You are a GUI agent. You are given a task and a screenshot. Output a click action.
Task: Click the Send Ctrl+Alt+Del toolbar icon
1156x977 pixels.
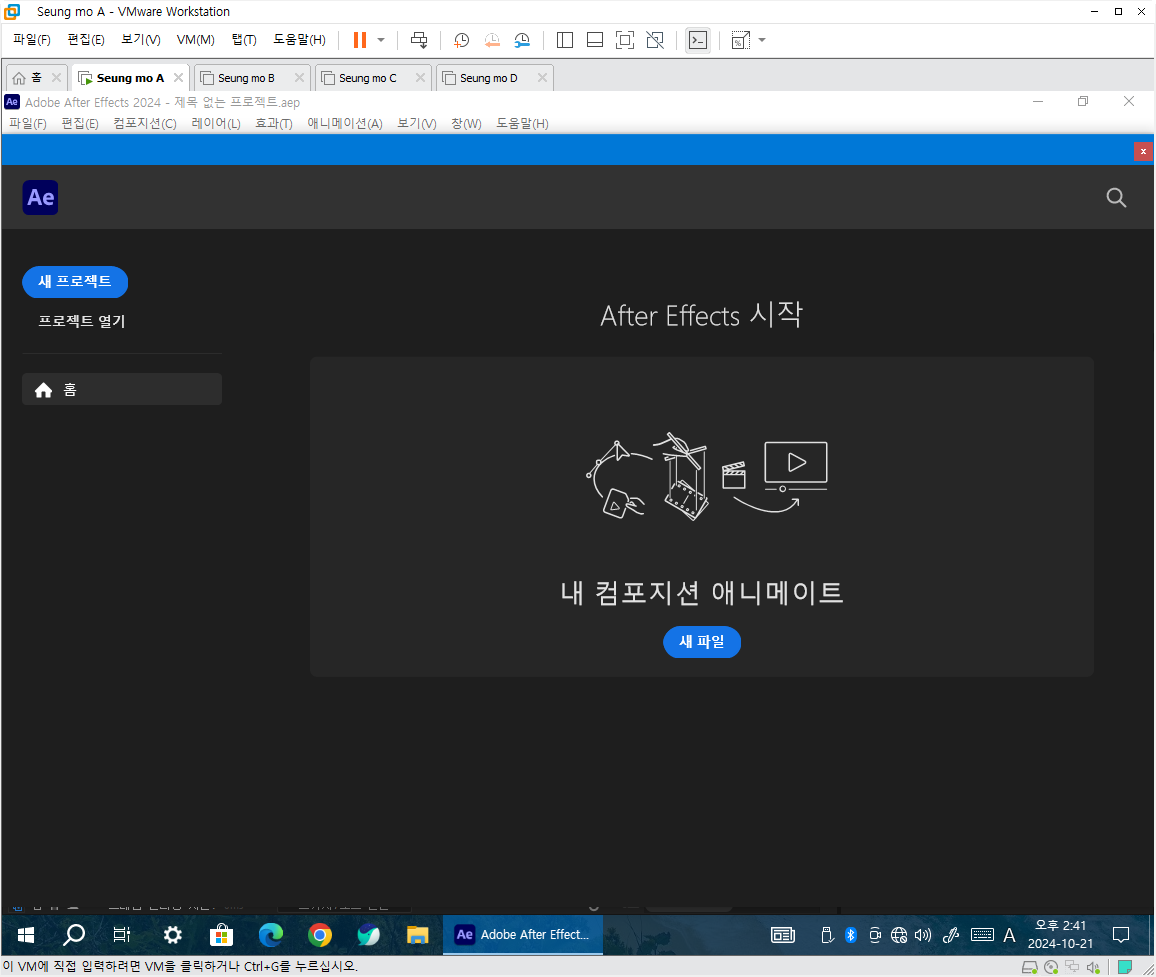click(419, 40)
